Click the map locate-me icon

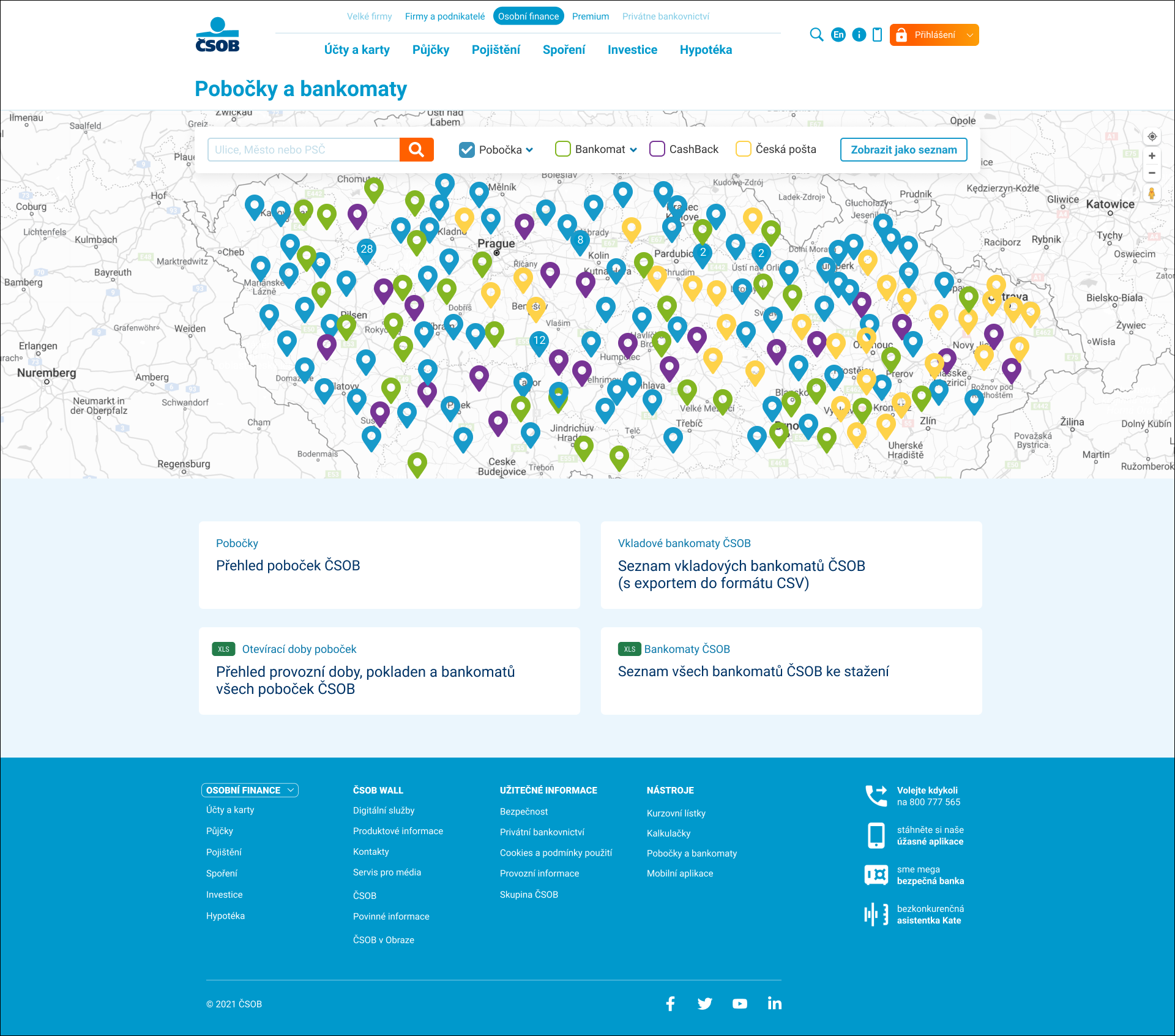(x=1152, y=136)
